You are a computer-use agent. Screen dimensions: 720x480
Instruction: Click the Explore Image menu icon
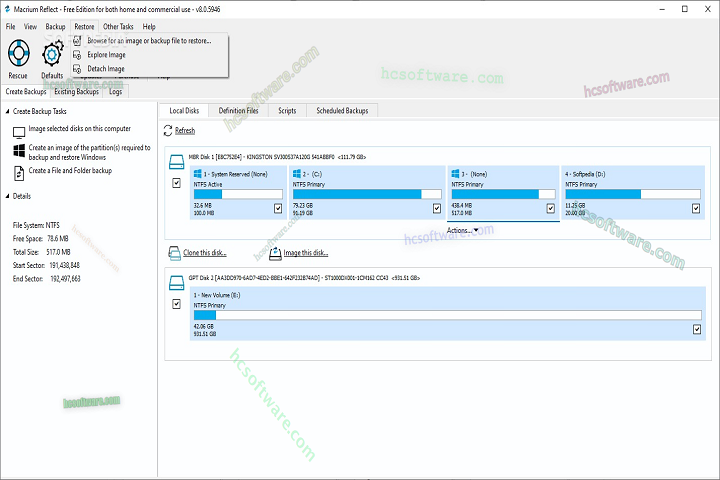(77, 55)
